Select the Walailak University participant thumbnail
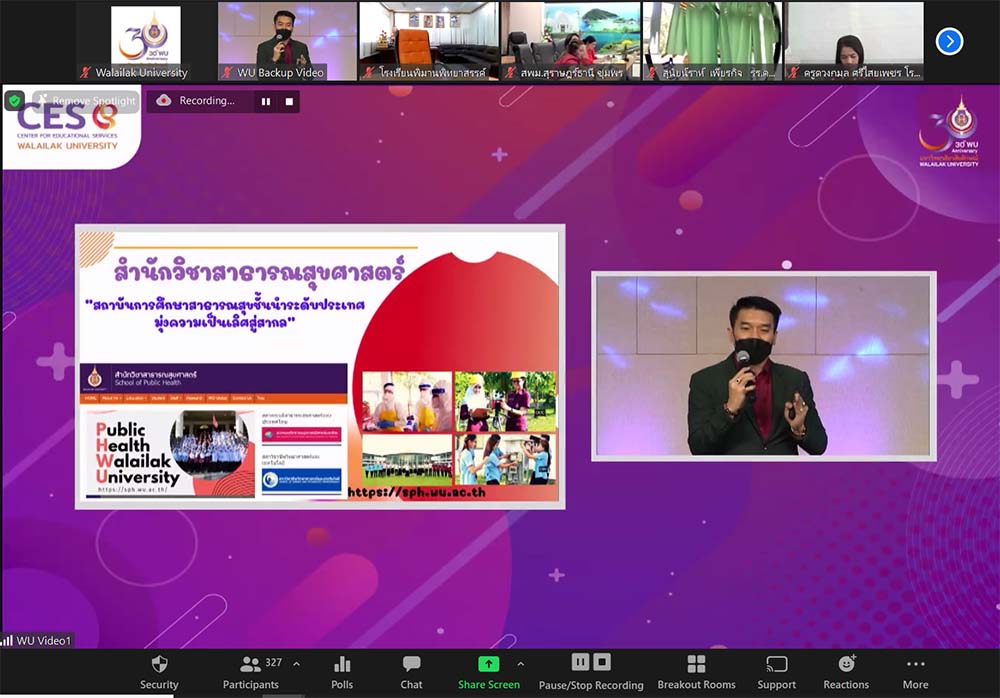This screenshot has height=698, width=1000. point(145,41)
